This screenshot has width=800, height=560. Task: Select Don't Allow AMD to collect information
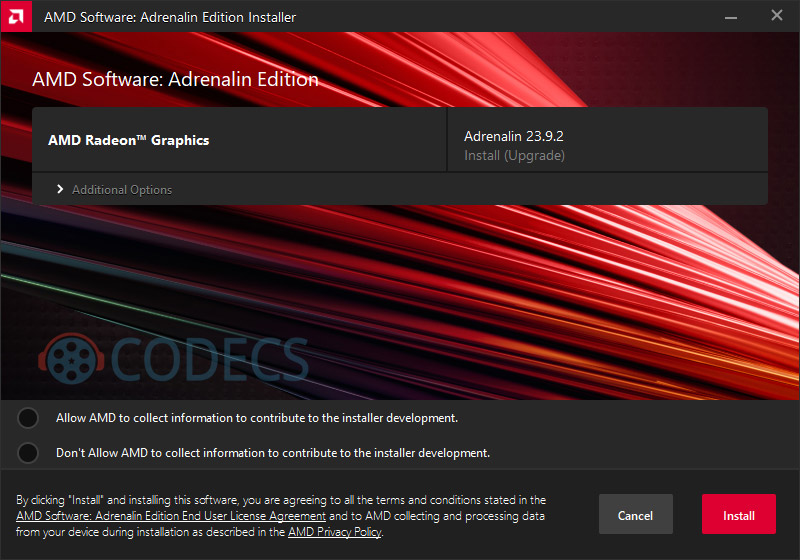click(28, 452)
